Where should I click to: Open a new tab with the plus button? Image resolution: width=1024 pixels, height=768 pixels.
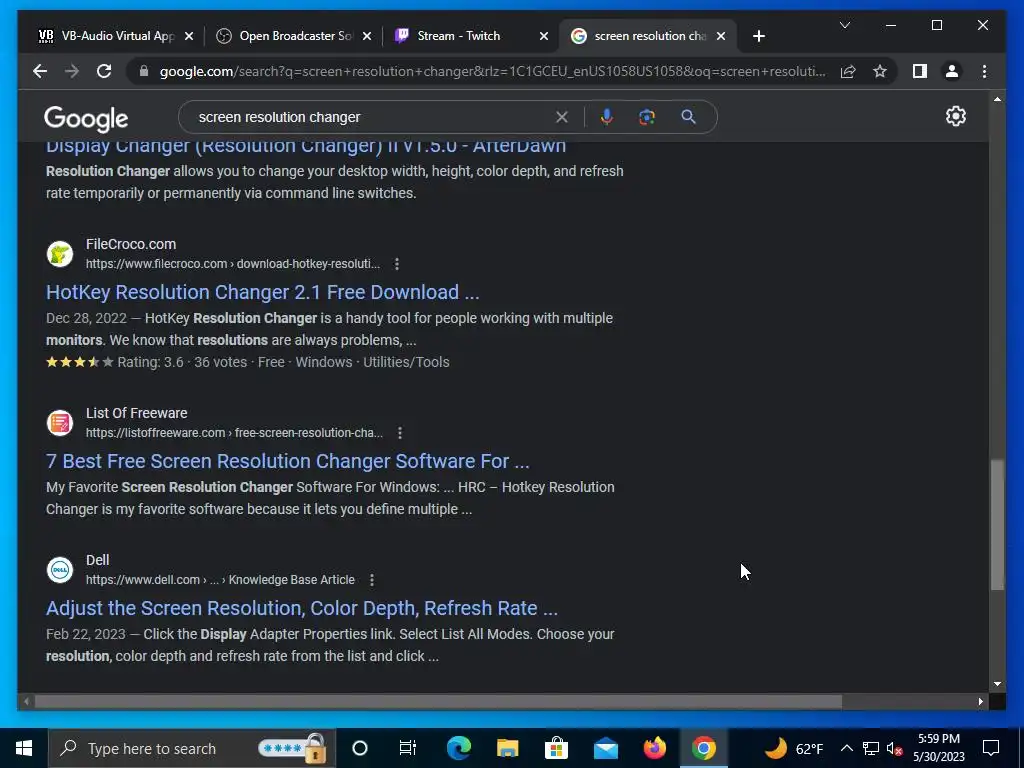[x=758, y=36]
